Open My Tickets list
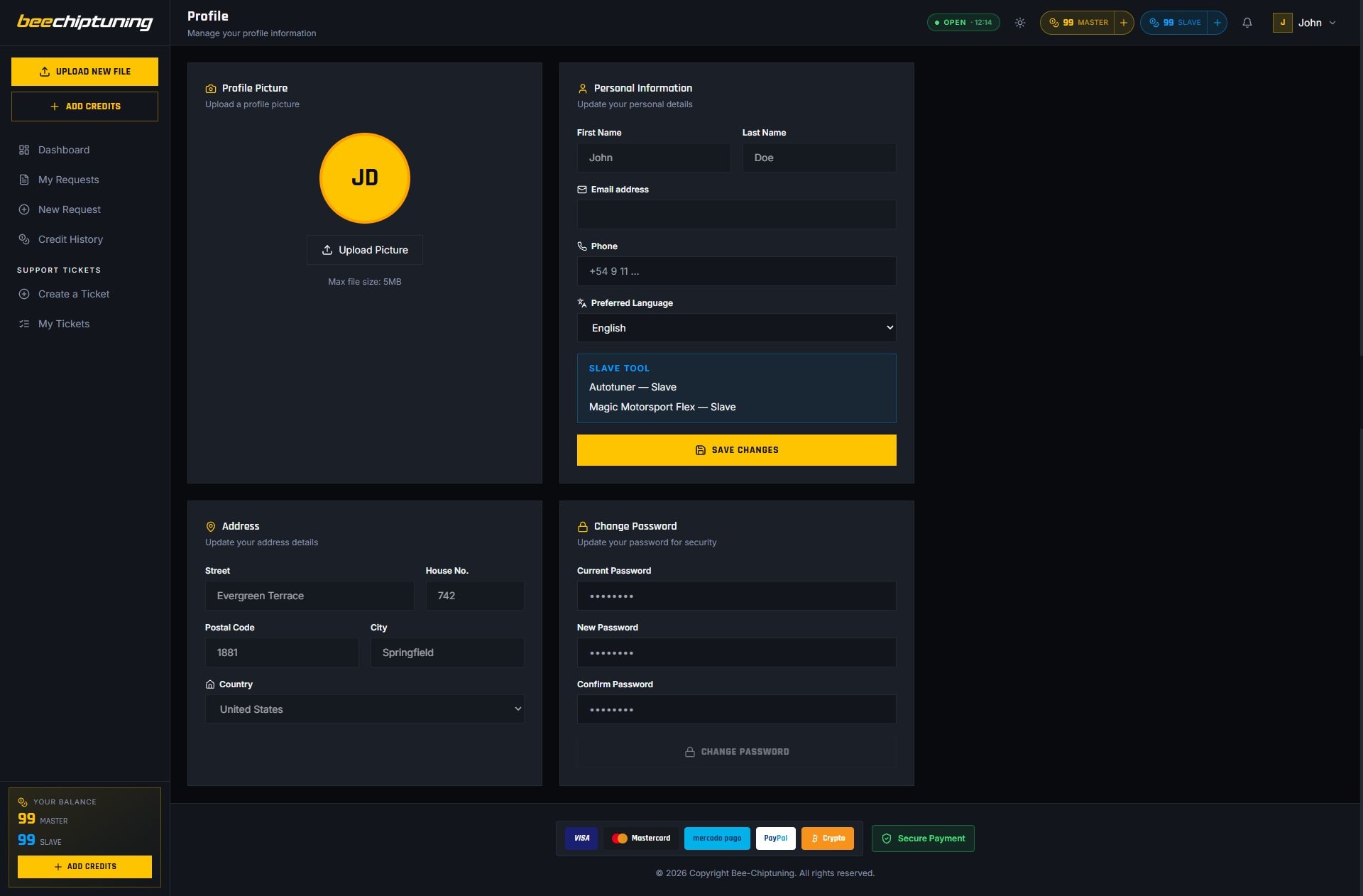The image size is (1363, 896). (84, 324)
